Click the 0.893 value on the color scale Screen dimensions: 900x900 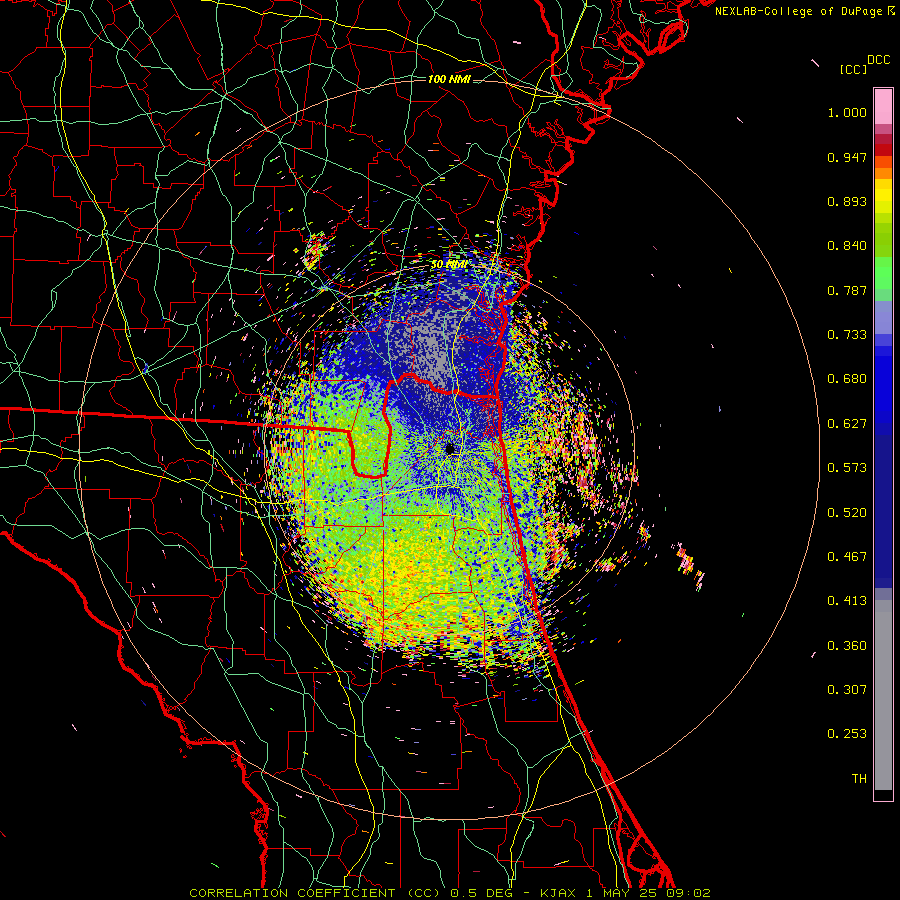(847, 201)
